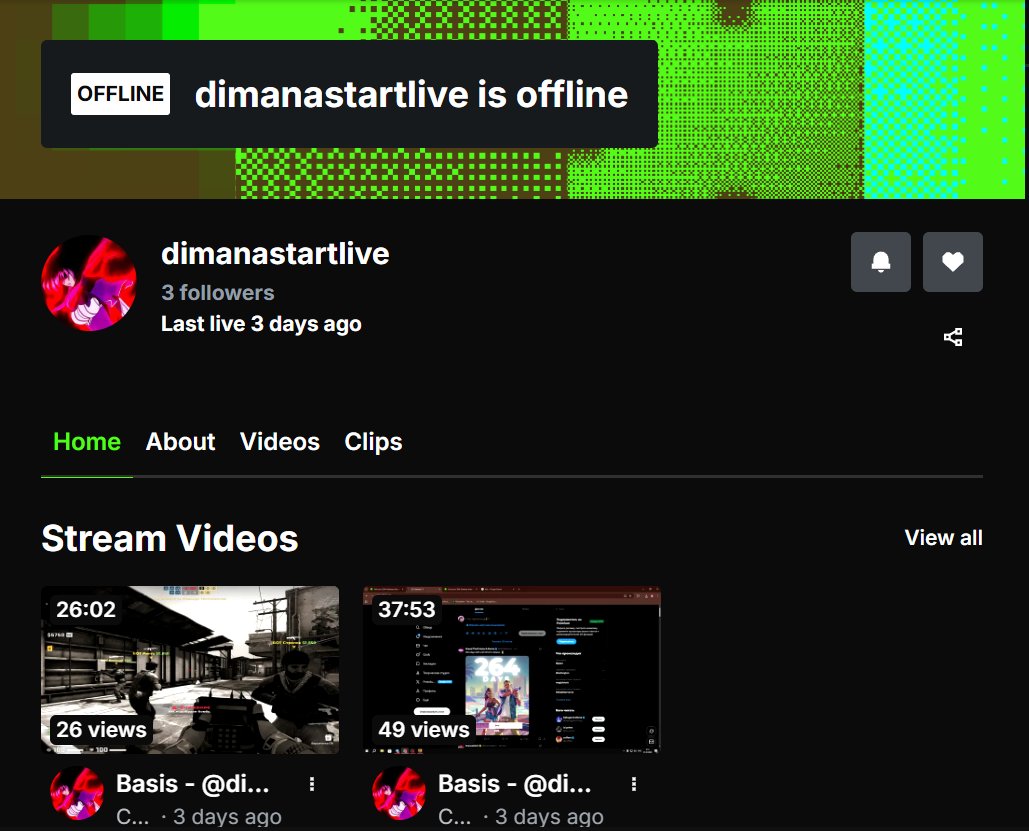This screenshot has width=1029, height=831.
Task: Turn on notifications with the bell icon
Action: (x=881, y=262)
